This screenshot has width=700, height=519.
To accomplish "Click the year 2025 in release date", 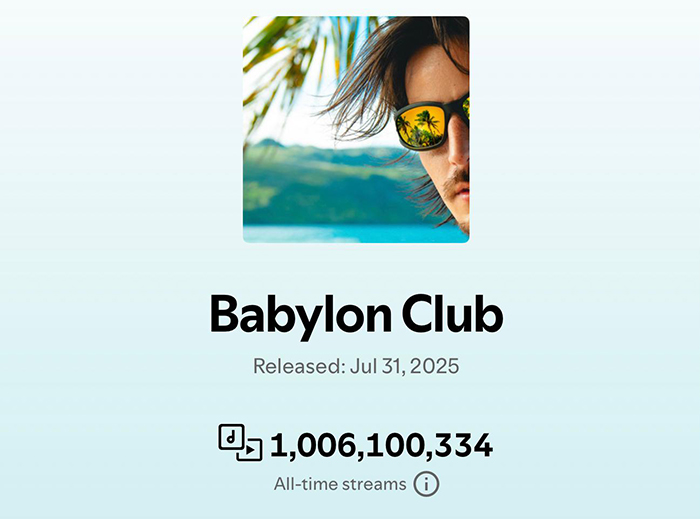I will (x=434, y=366).
